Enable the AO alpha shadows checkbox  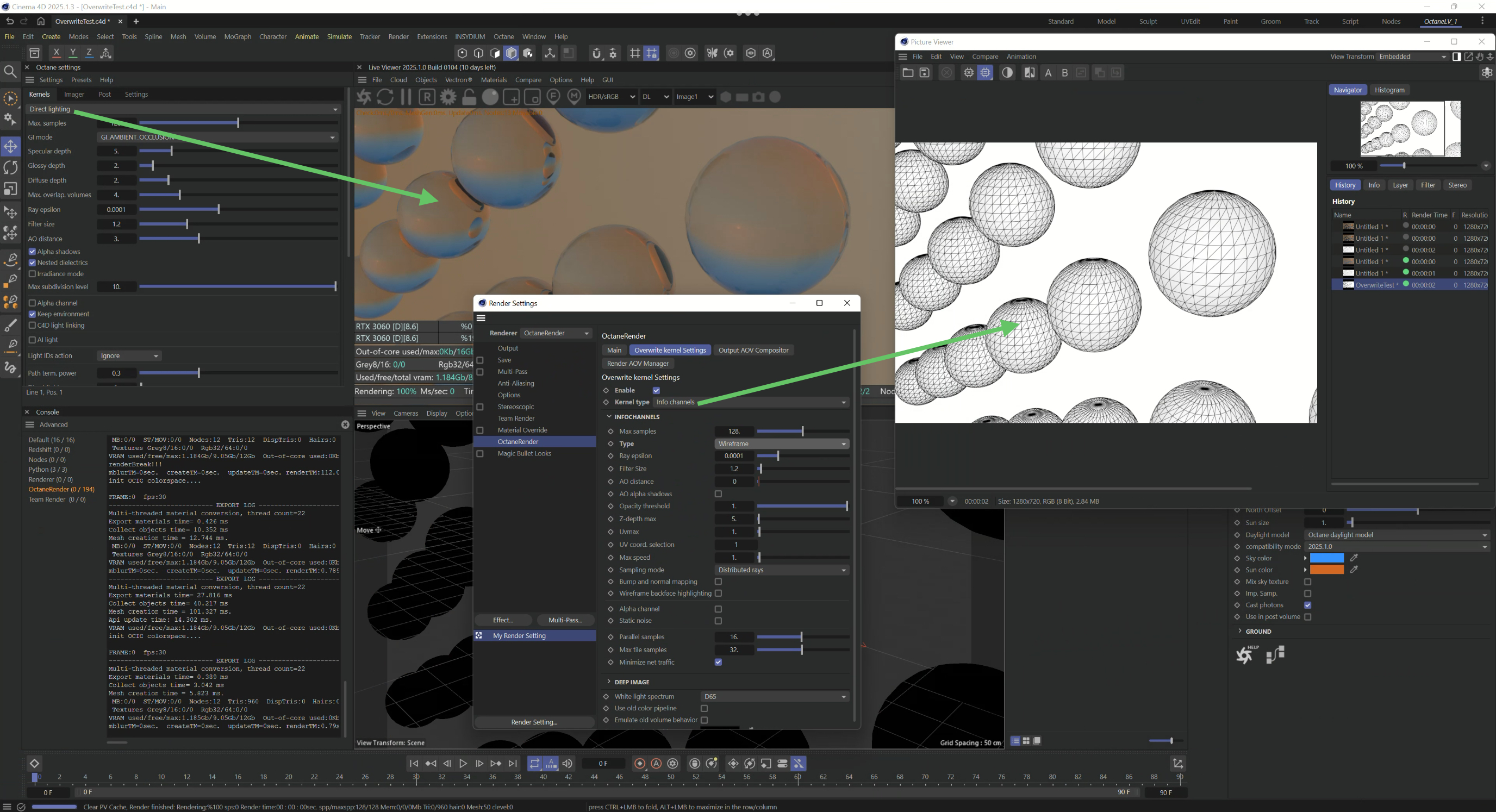(719, 494)
